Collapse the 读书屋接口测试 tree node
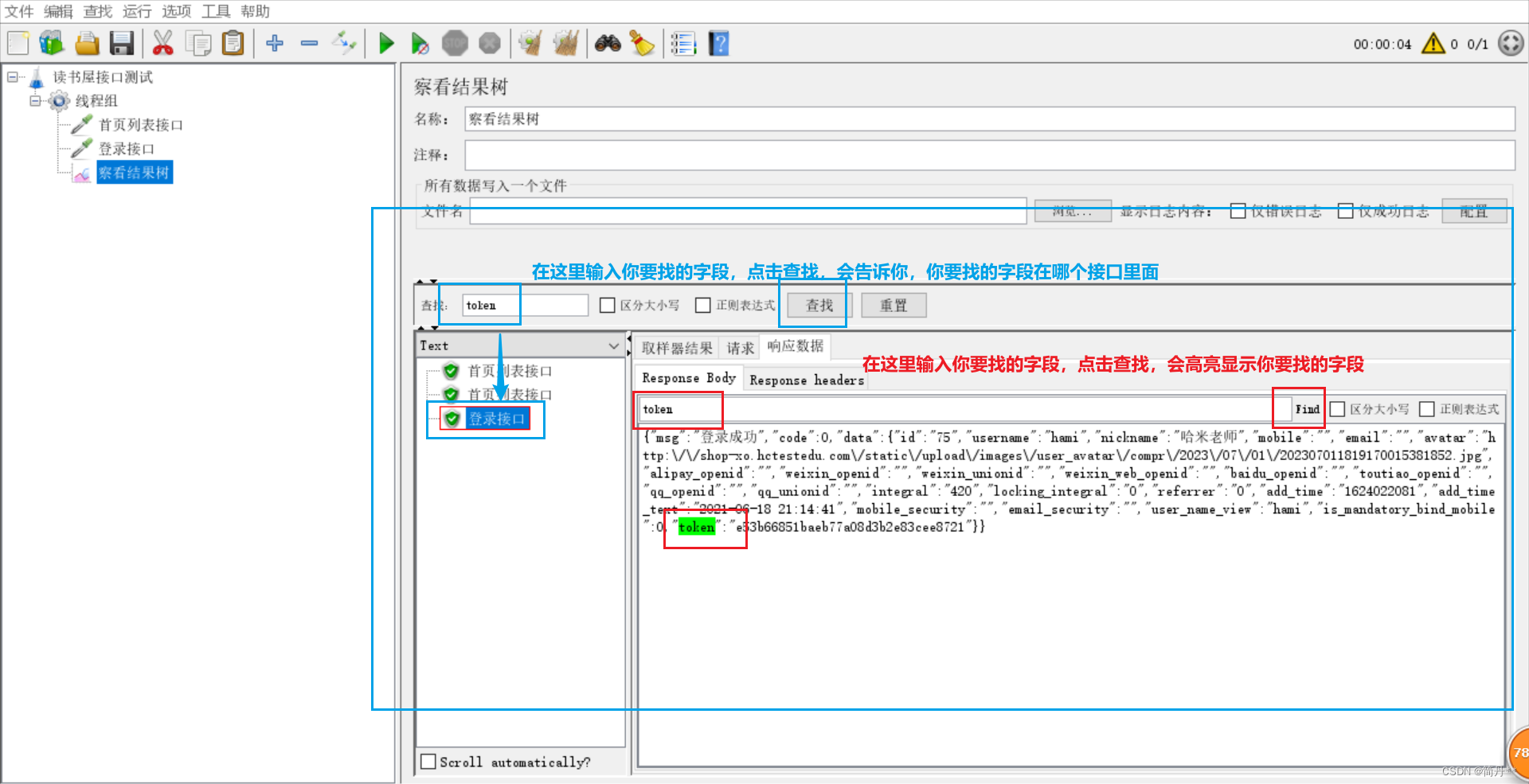Screen dimensions: 1529x784 point(13,77)
